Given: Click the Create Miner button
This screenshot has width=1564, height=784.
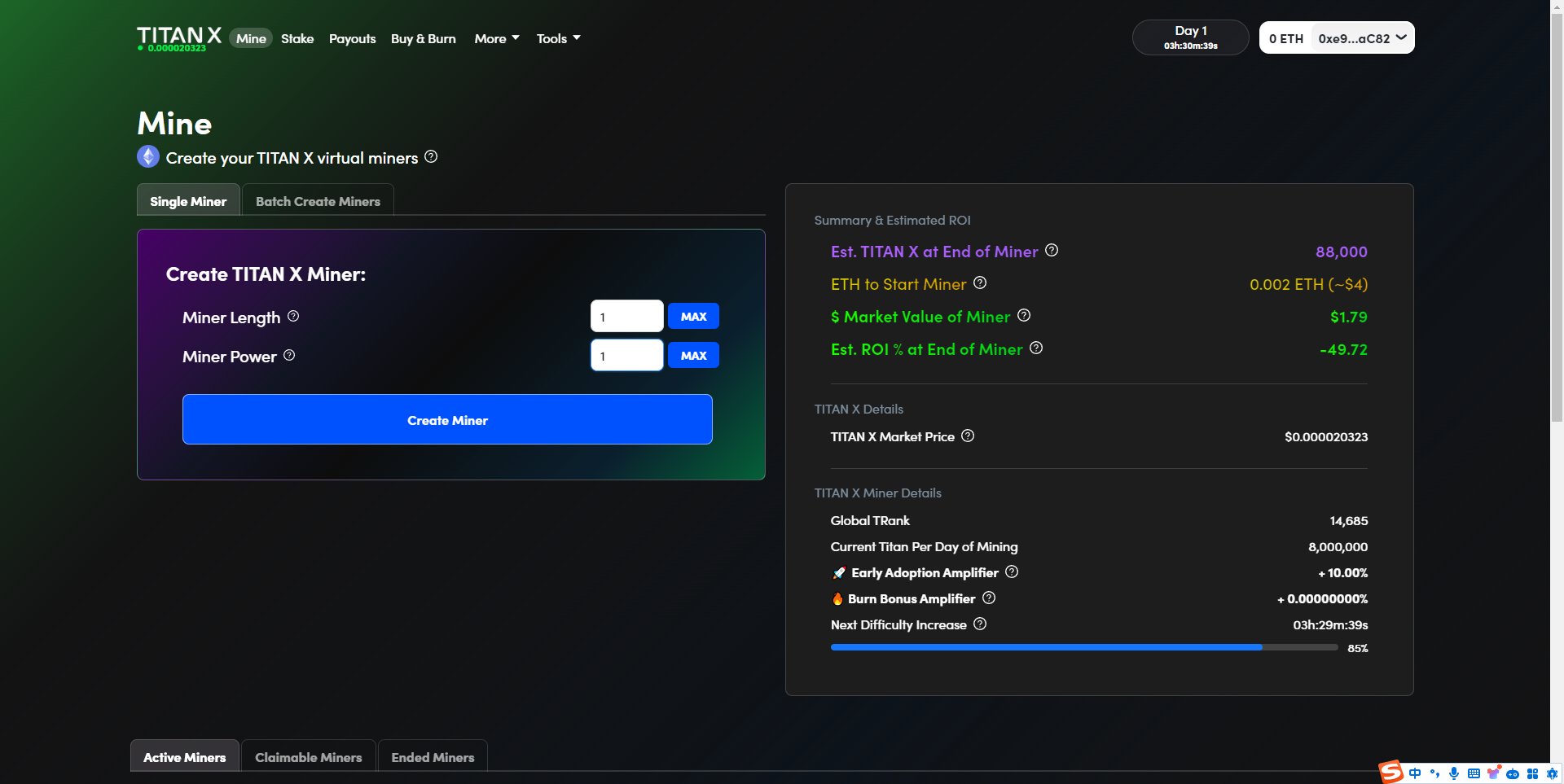Looking at the screenshot, I should click(x=447, y=419).
